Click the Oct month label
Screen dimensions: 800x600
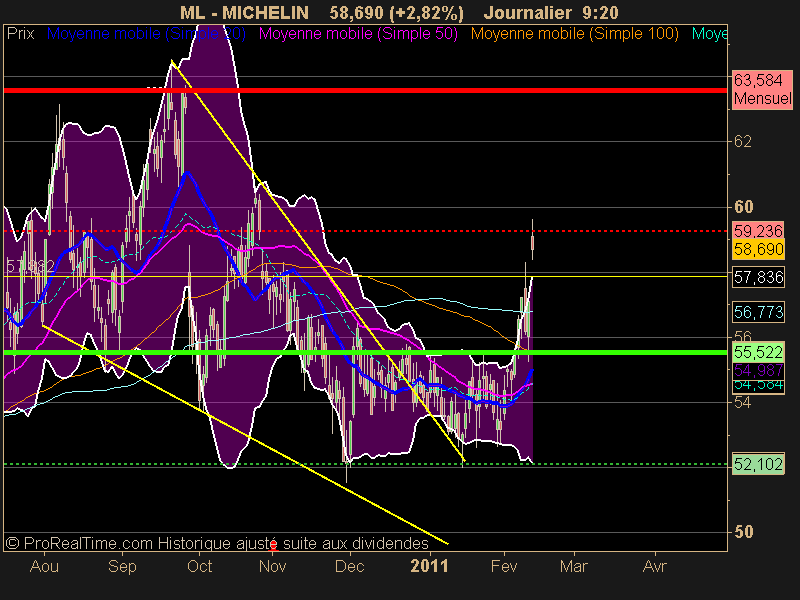199,566
